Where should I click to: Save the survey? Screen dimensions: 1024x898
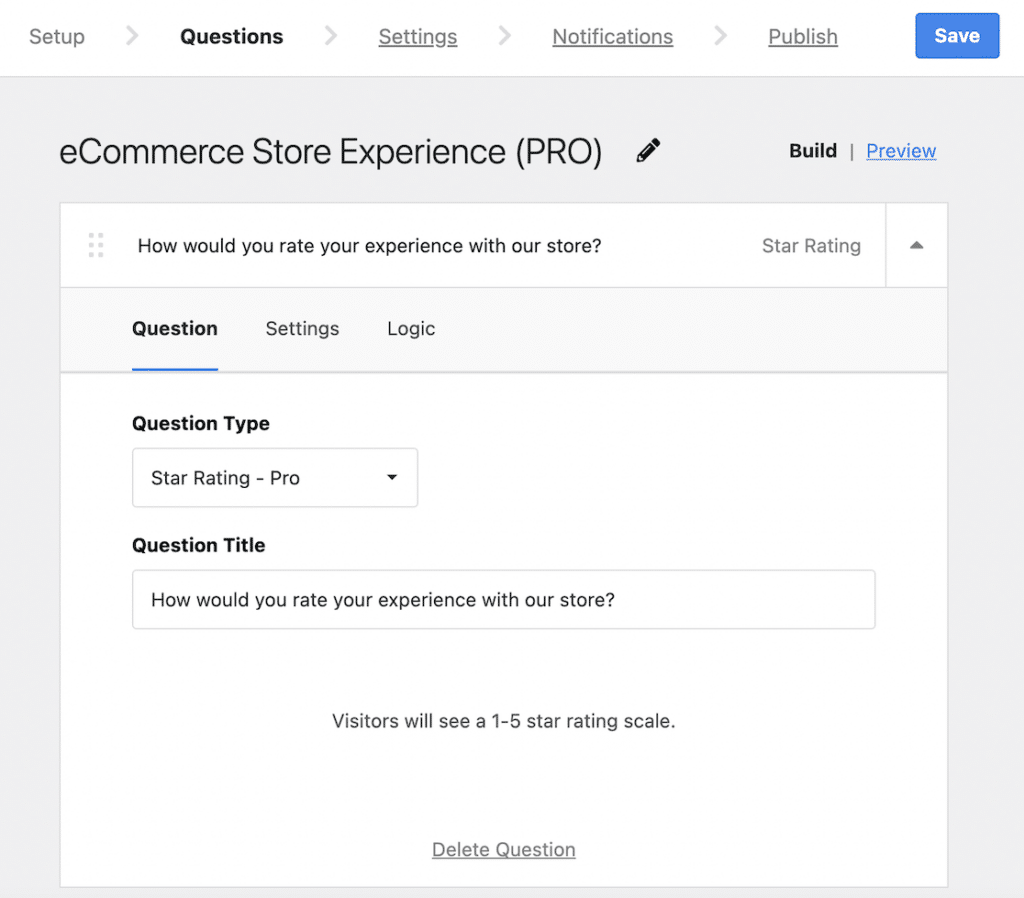[956, 35]
